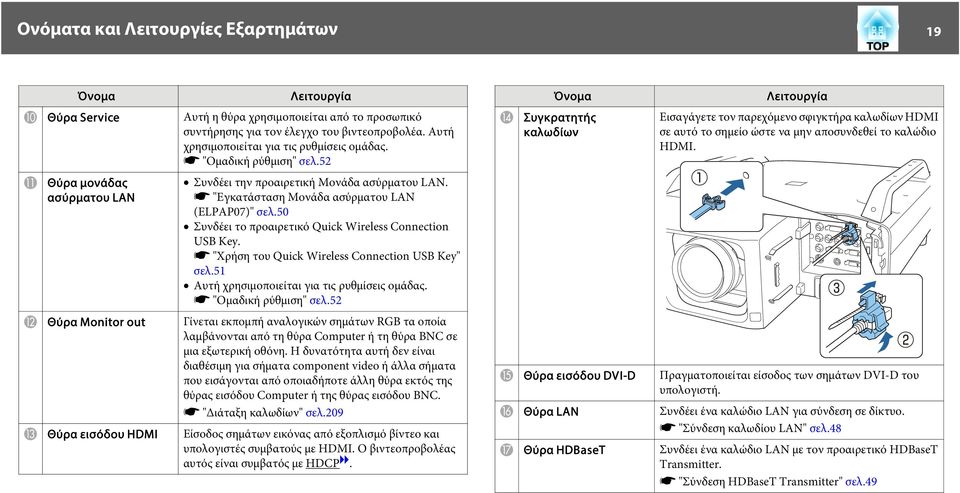Open the σελ.52 link under Θύρα Service
Viewport: 960px width, 493px height.
315,161
